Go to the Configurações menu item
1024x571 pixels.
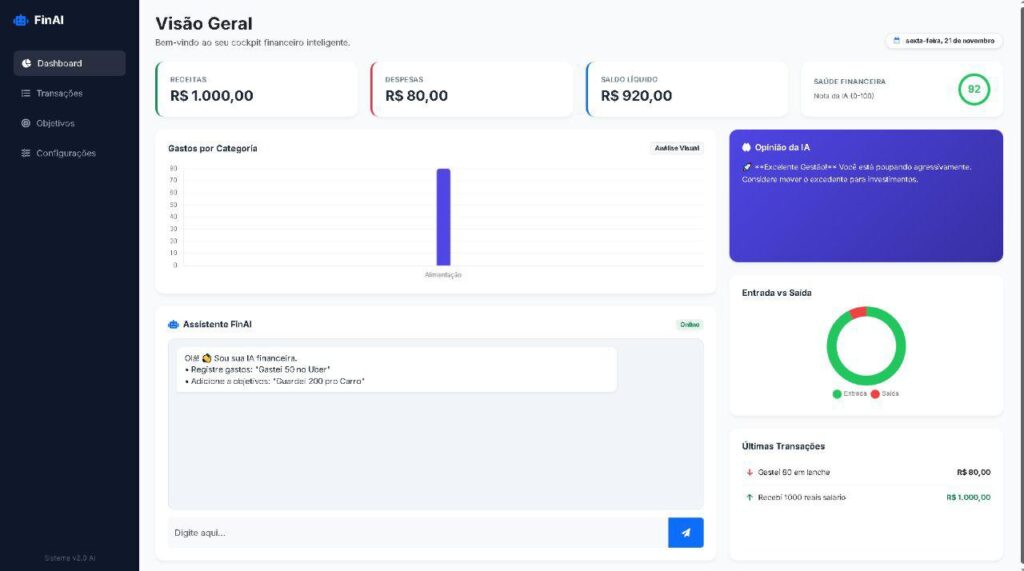[66, 153]
